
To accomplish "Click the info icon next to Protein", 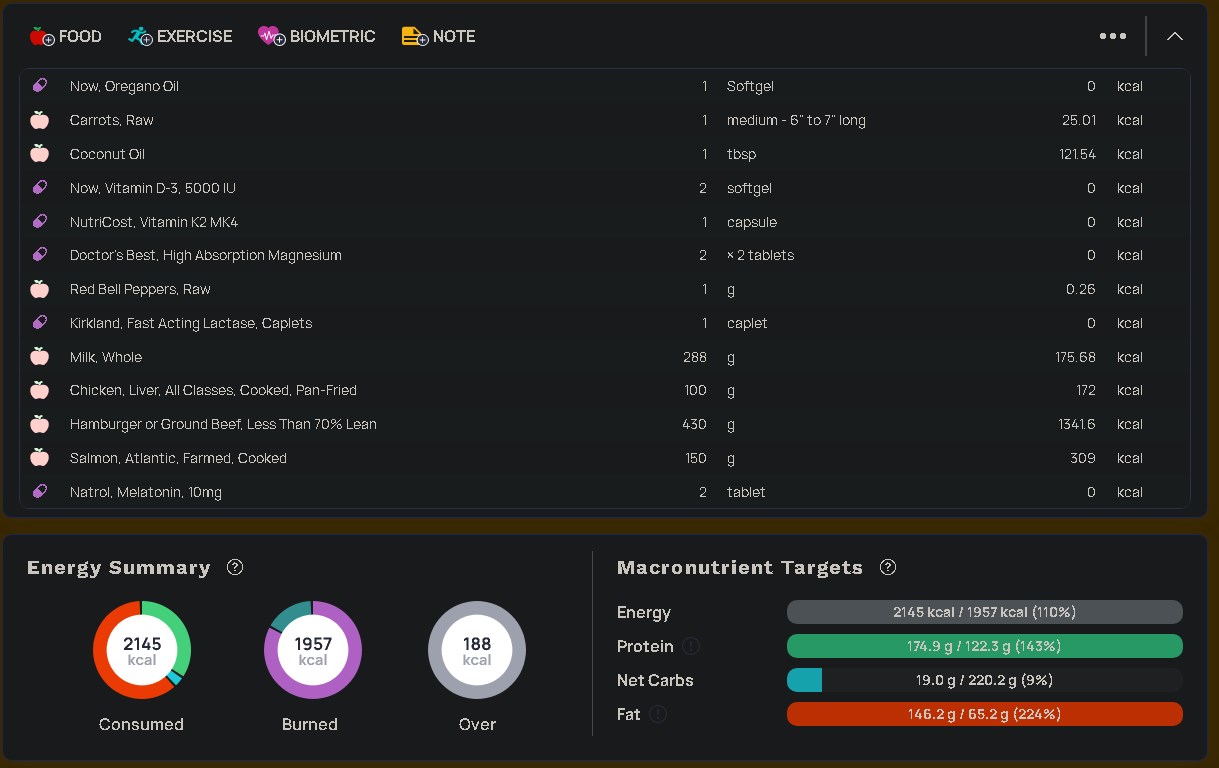I will point(691,646).
